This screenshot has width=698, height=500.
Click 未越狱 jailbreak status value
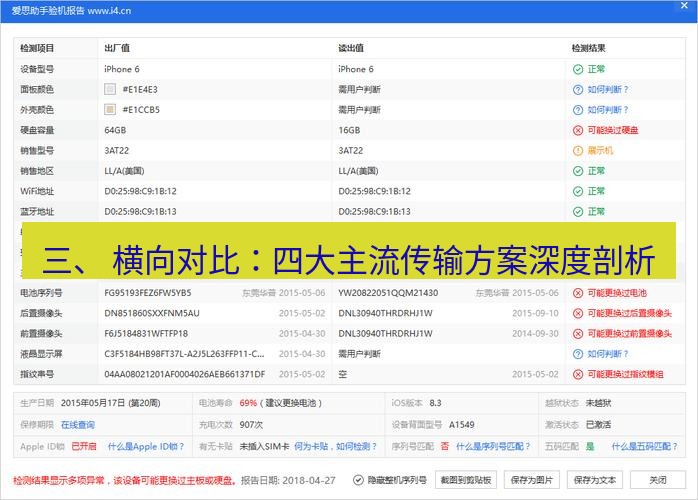coord(598,403)
